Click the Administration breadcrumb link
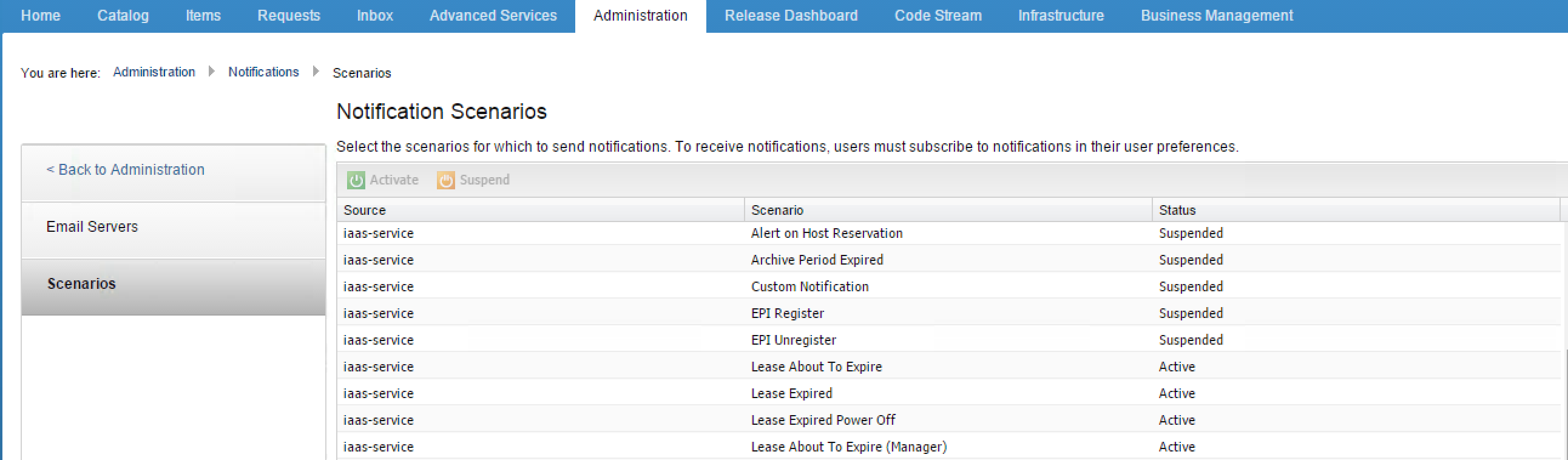Screen dimensions: 1568x460 tap(154, 72)
